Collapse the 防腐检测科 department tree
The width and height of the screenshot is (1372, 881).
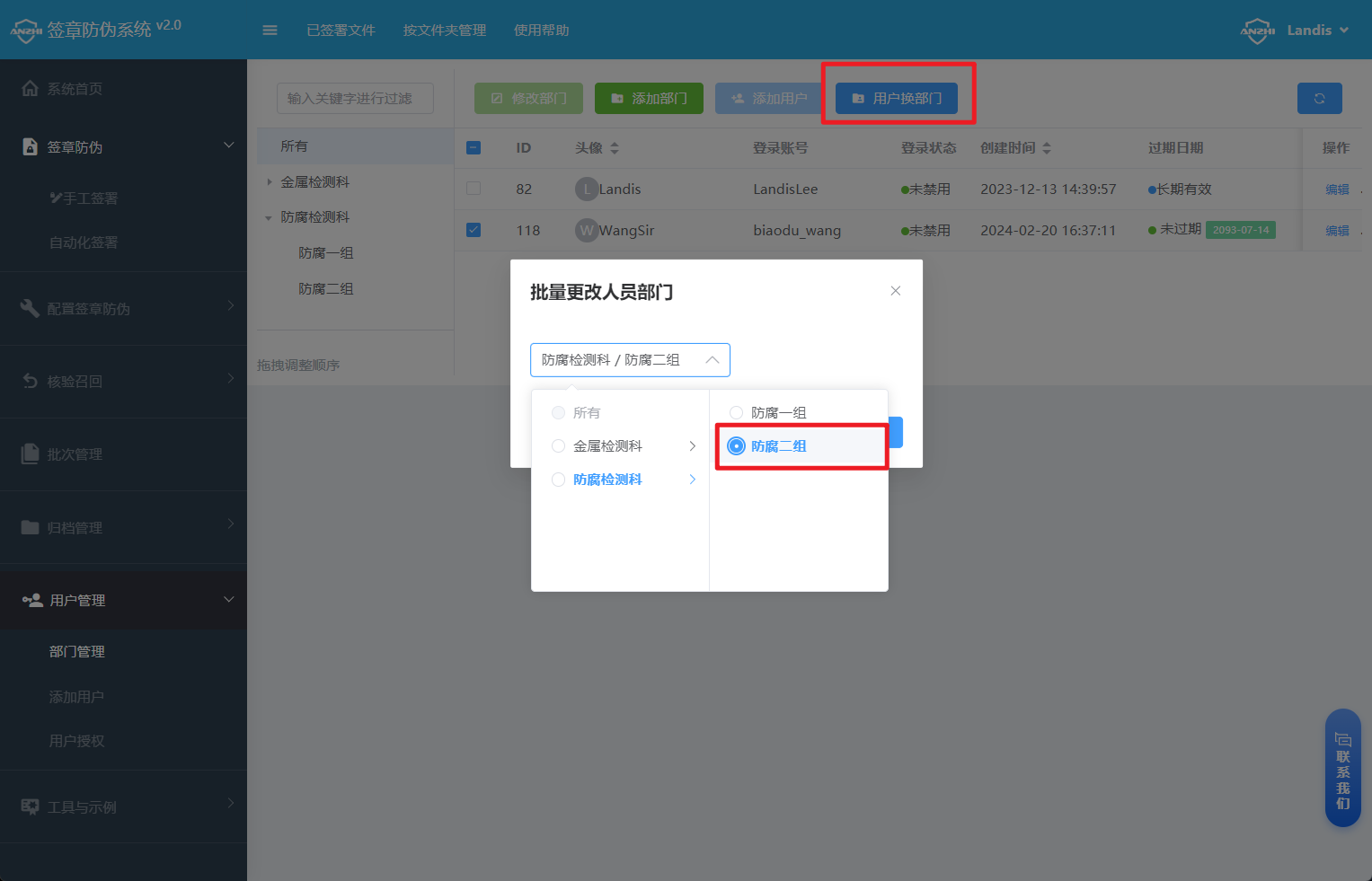coord(267,216)
